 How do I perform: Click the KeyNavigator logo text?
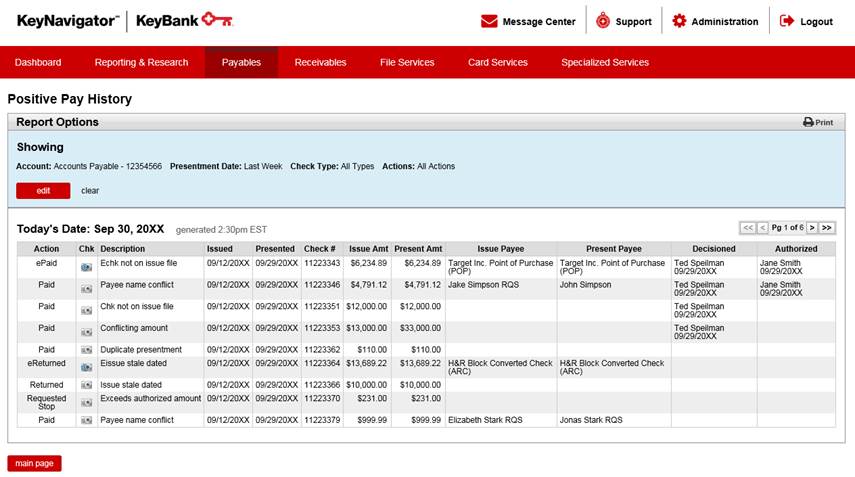68,21
